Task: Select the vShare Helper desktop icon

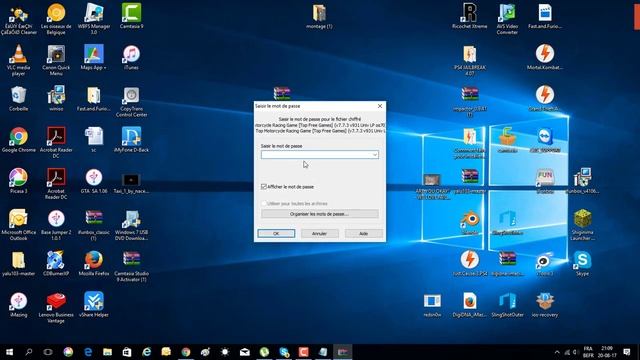Action: click(x=93, y=305)
